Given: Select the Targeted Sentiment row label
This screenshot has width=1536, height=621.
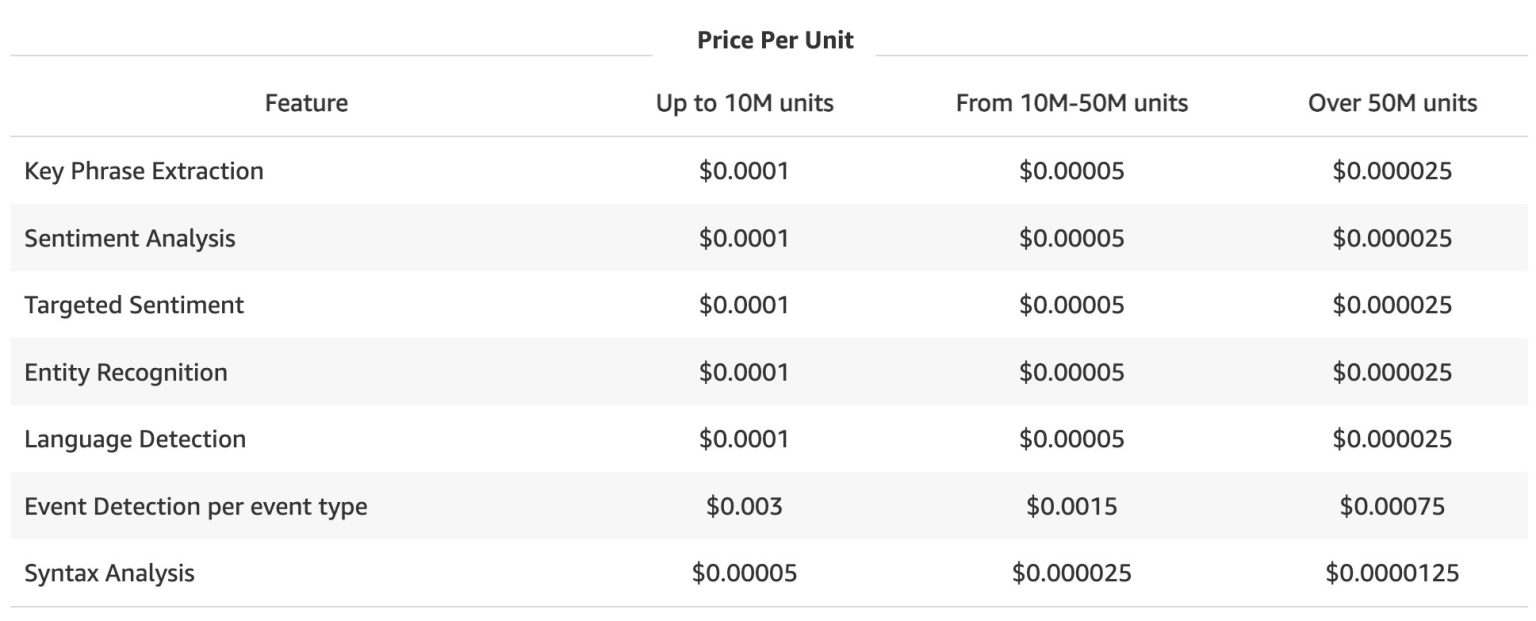Looking at the screenshot, I should point(134,305).
